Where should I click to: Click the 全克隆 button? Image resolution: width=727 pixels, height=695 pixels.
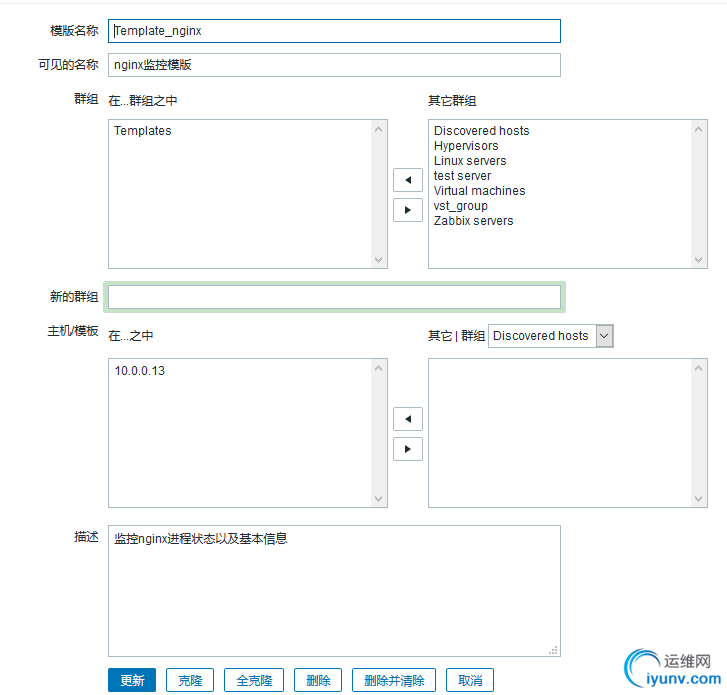[x=254, y=680]
